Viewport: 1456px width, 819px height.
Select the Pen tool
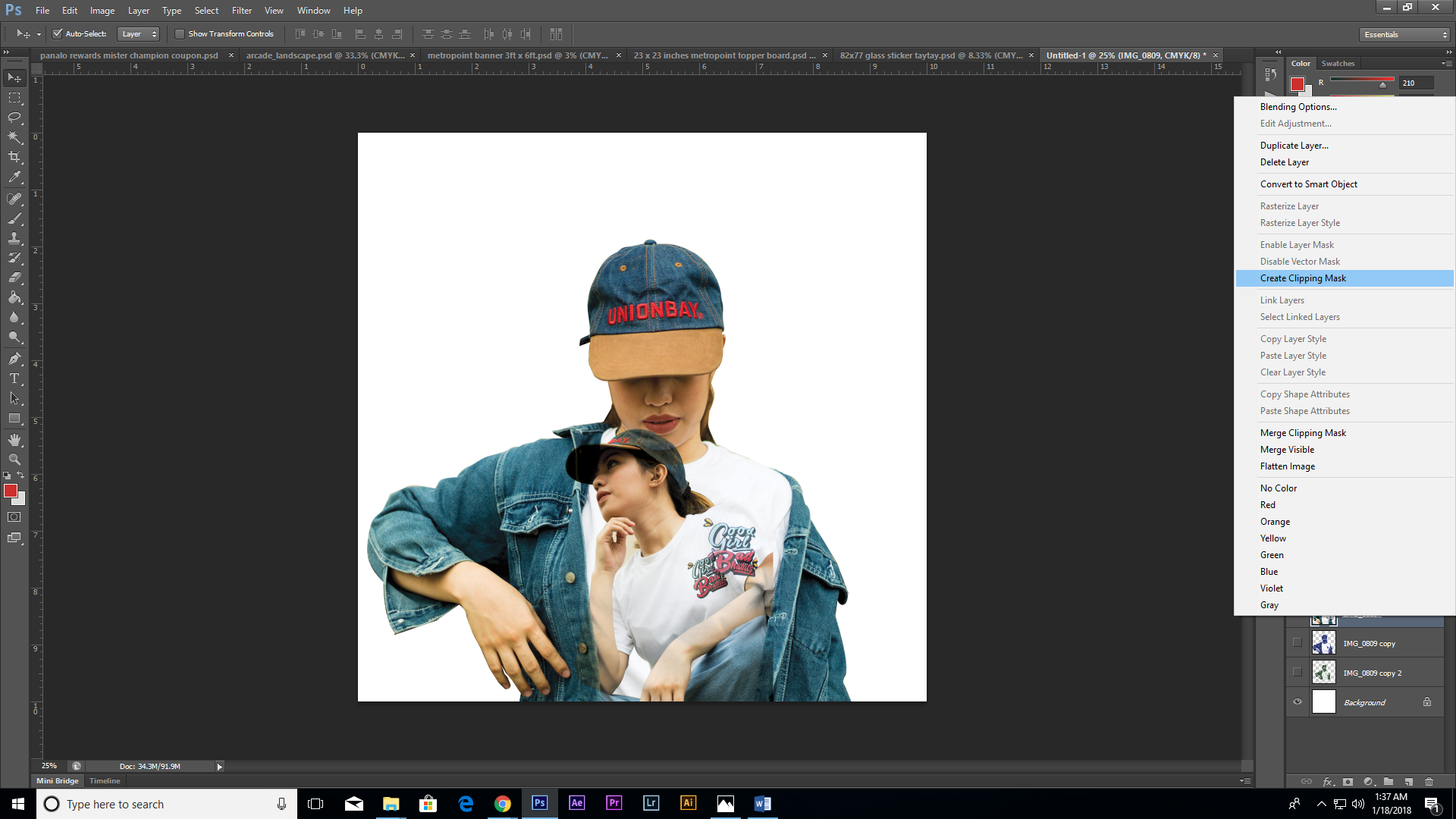(x=14, y=358)
